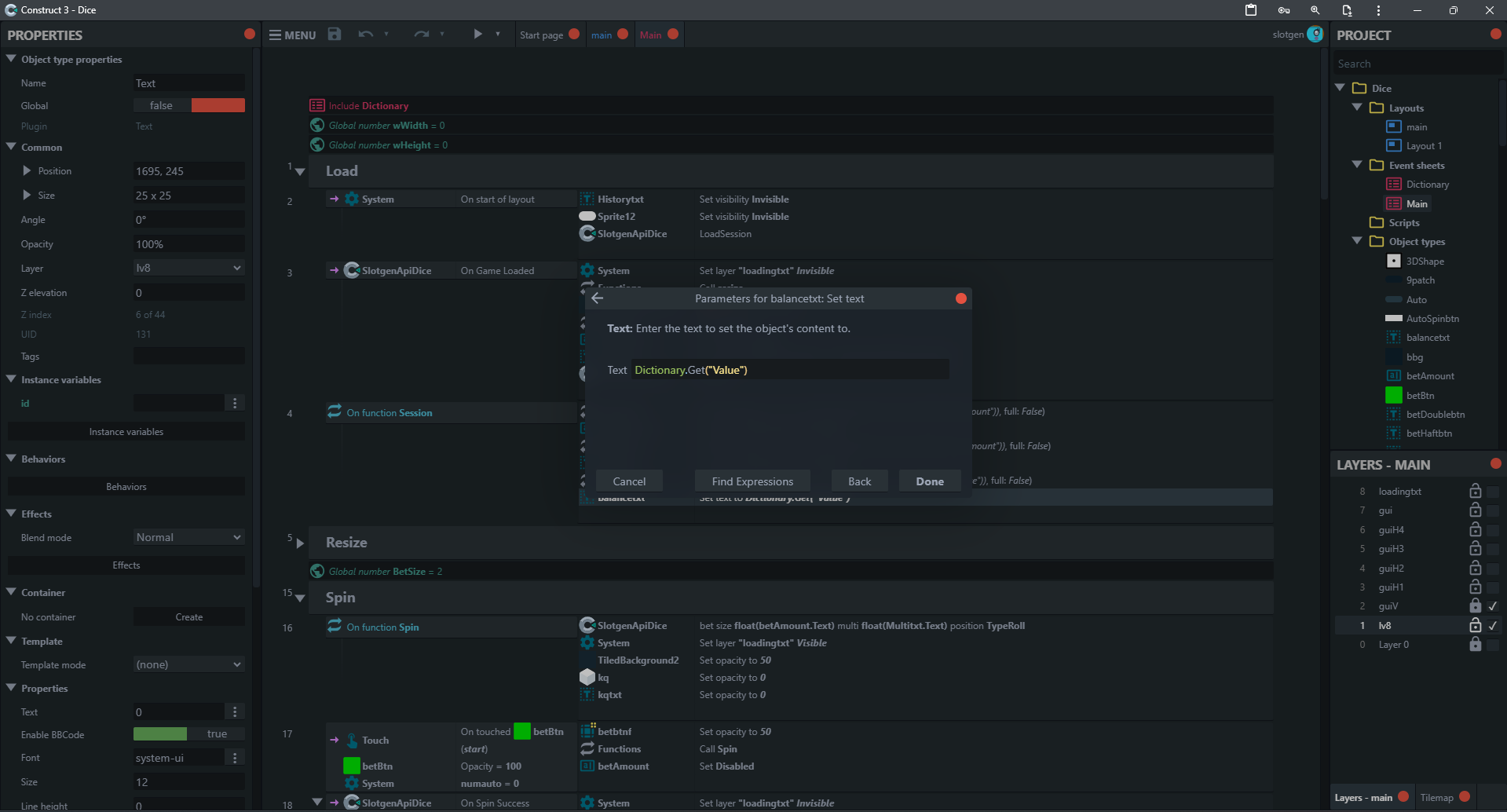Select the Dictionary event sheet icon
The image size is (1507, 812).
click(1394, 184)
